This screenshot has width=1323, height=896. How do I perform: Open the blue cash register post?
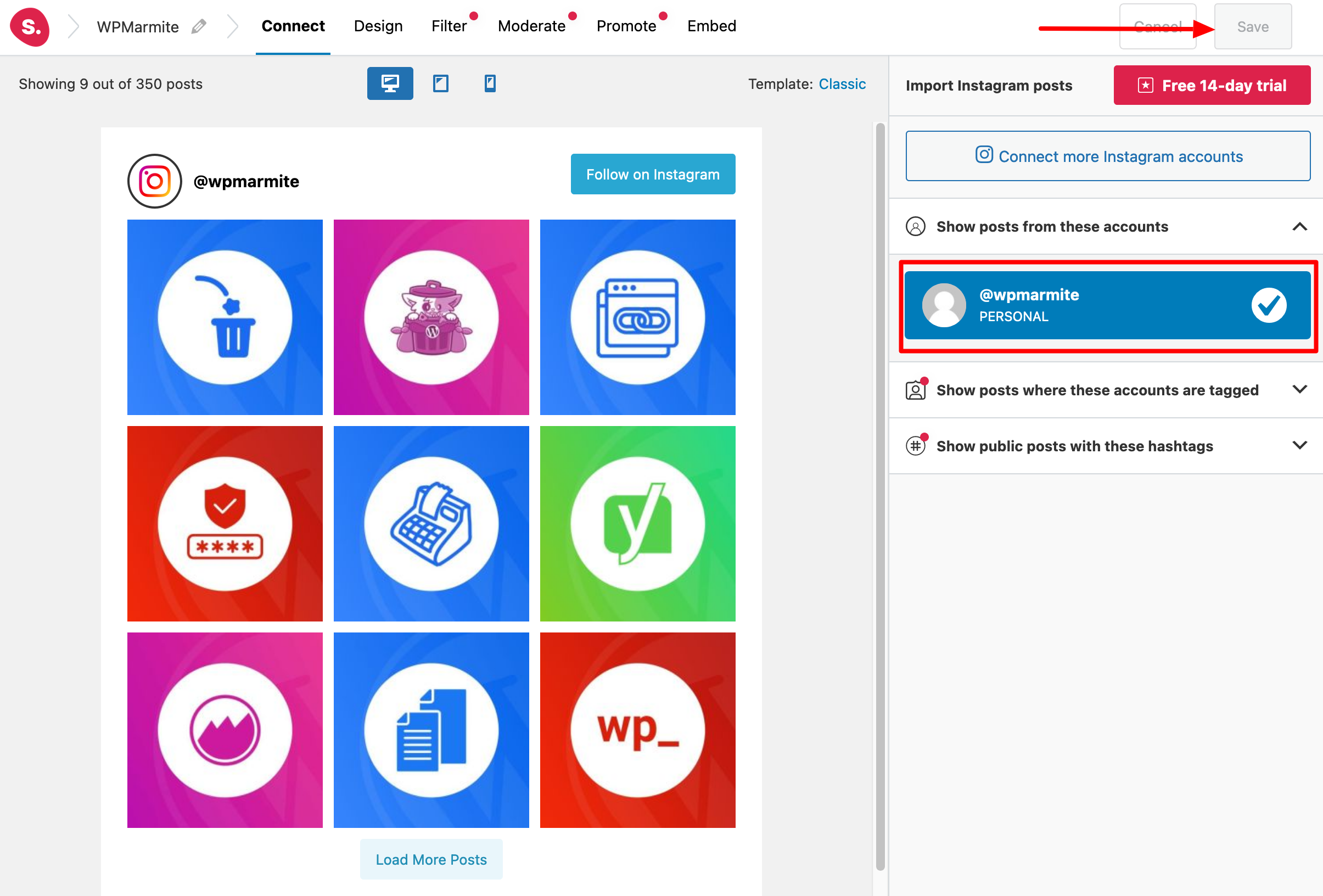[x=431, y=524]
